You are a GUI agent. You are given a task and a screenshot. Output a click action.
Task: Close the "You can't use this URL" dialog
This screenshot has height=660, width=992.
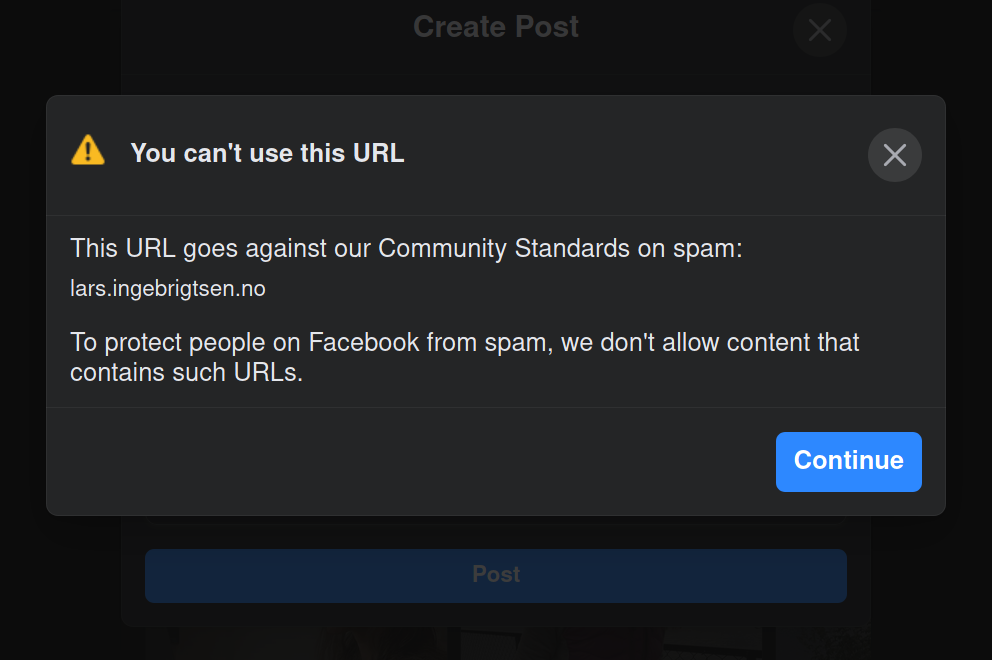coord(895,155)
